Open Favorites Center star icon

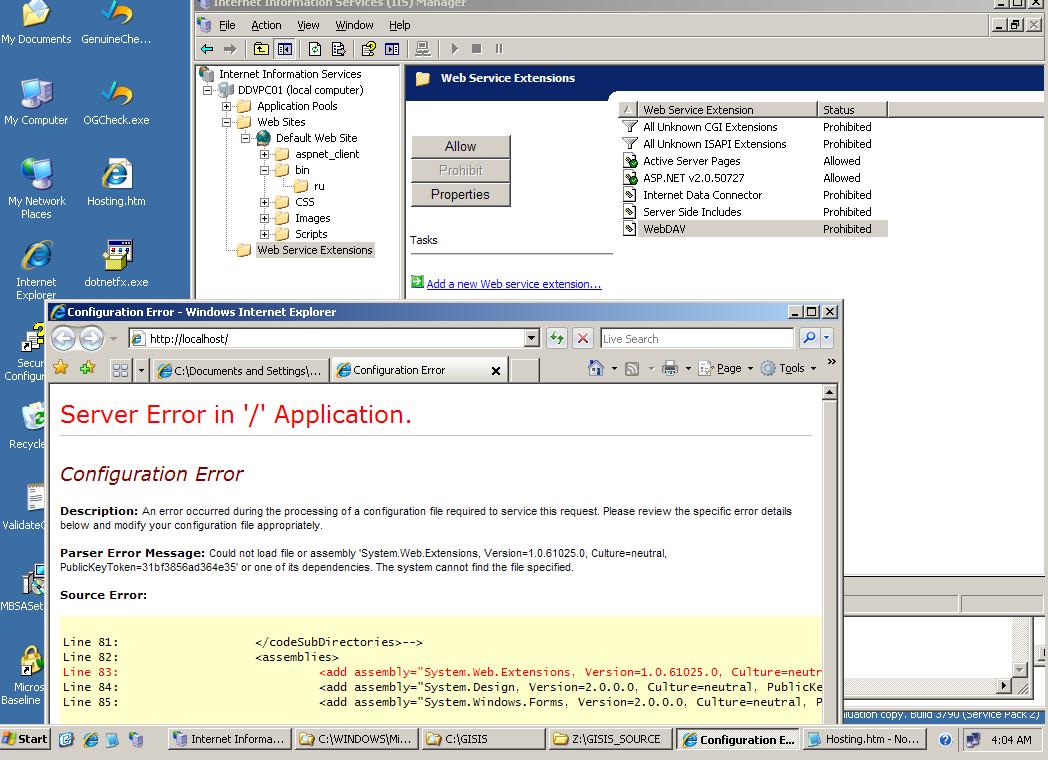[x=61, y=368]
